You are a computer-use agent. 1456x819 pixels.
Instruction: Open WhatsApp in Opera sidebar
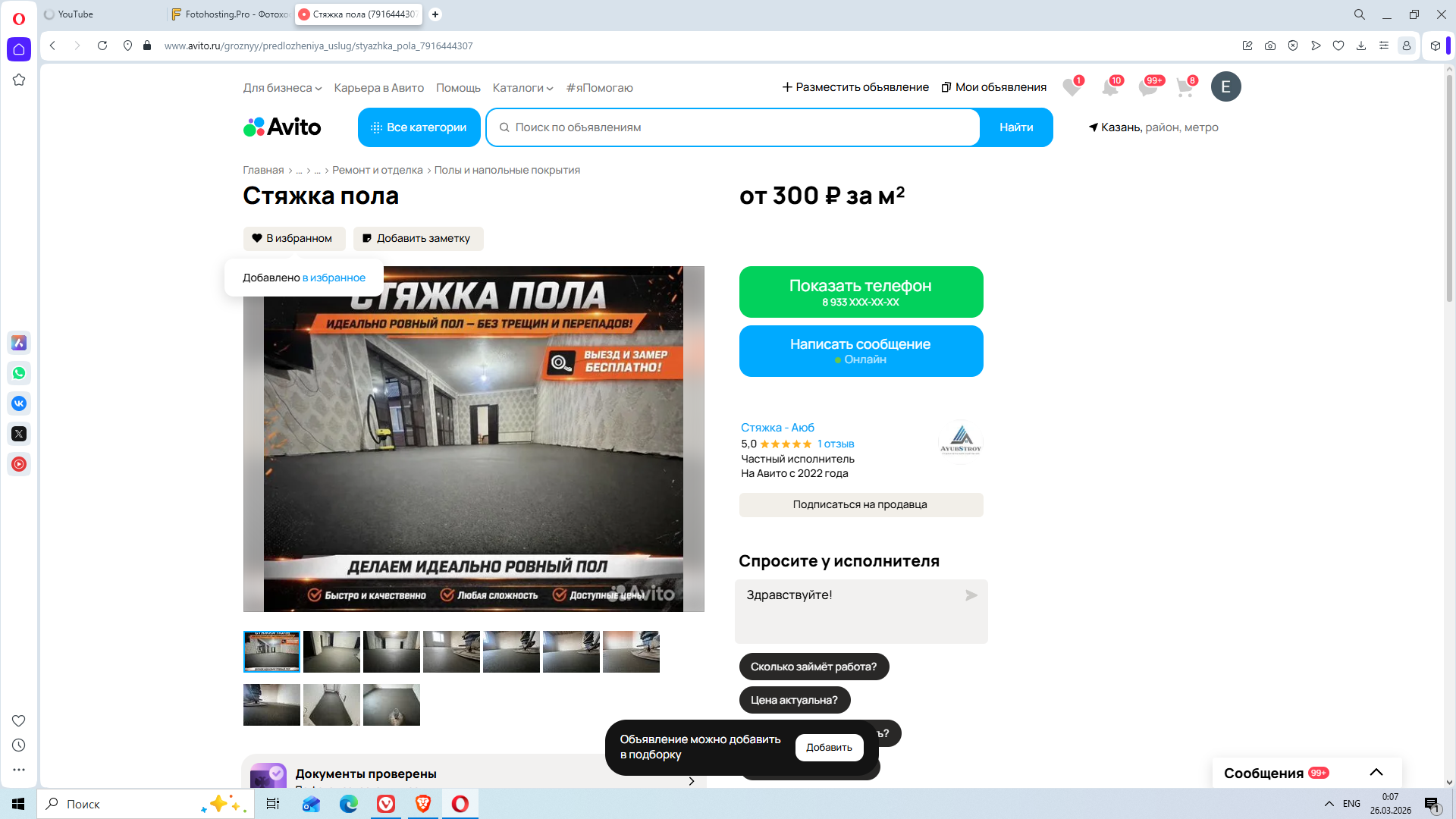pyautogui.click(x=19, y=373)
